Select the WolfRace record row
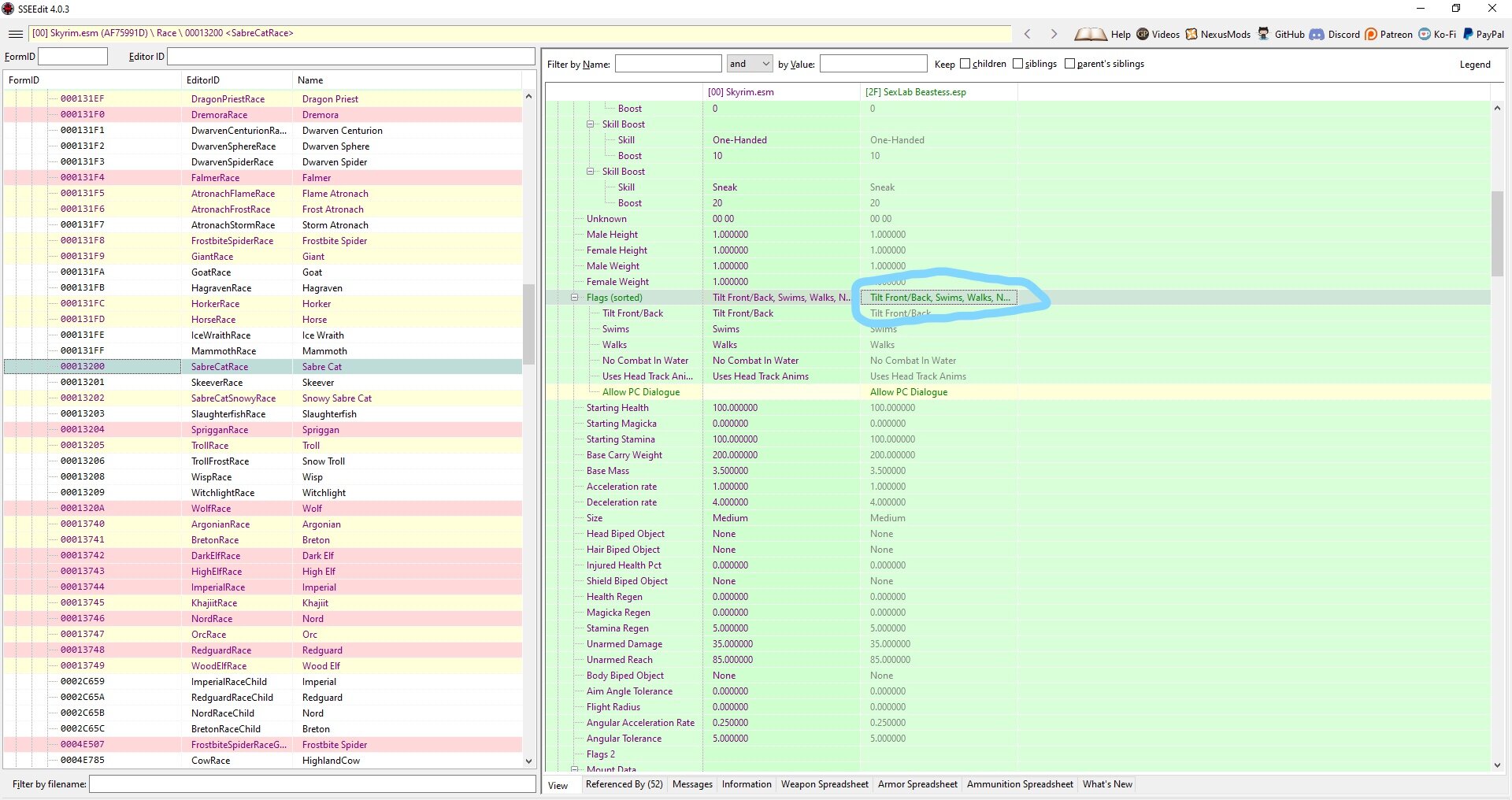The width and height of the screenshot is (1512, 800). tap(263, 509)
